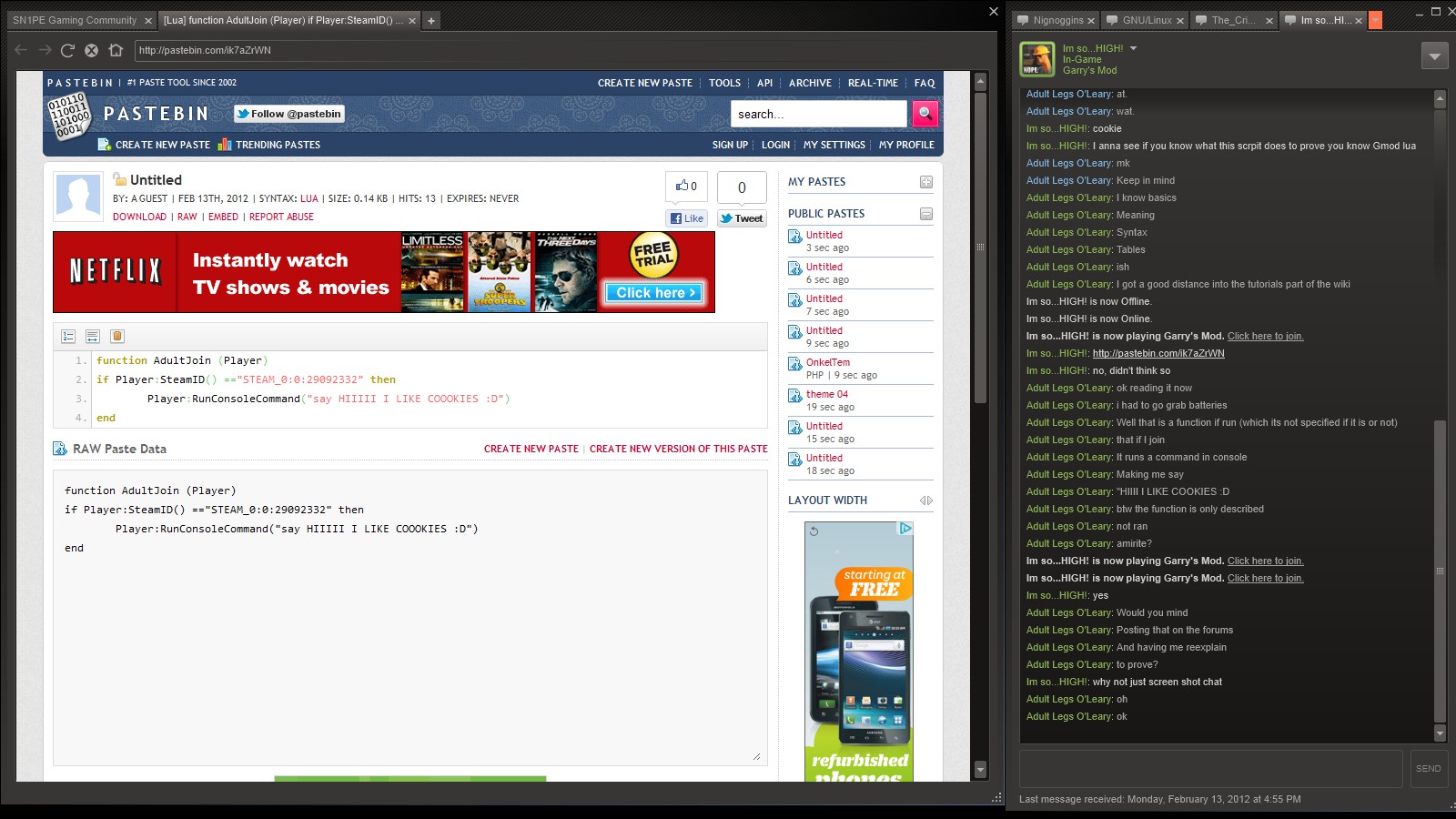Toggle line numbers view icon
This screenshot has height=819, width=1456.
point(68,337)
